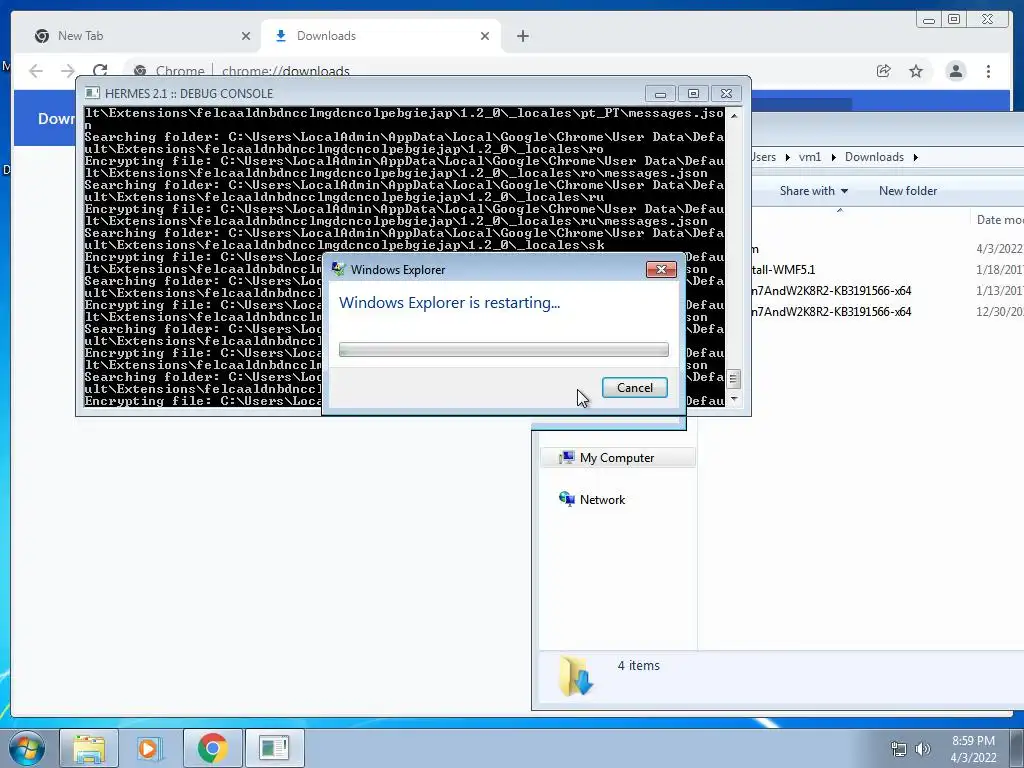This screenshot has height=768, width=1024.
Task: Go back in Chrome navigation
Action: (36, 71)
